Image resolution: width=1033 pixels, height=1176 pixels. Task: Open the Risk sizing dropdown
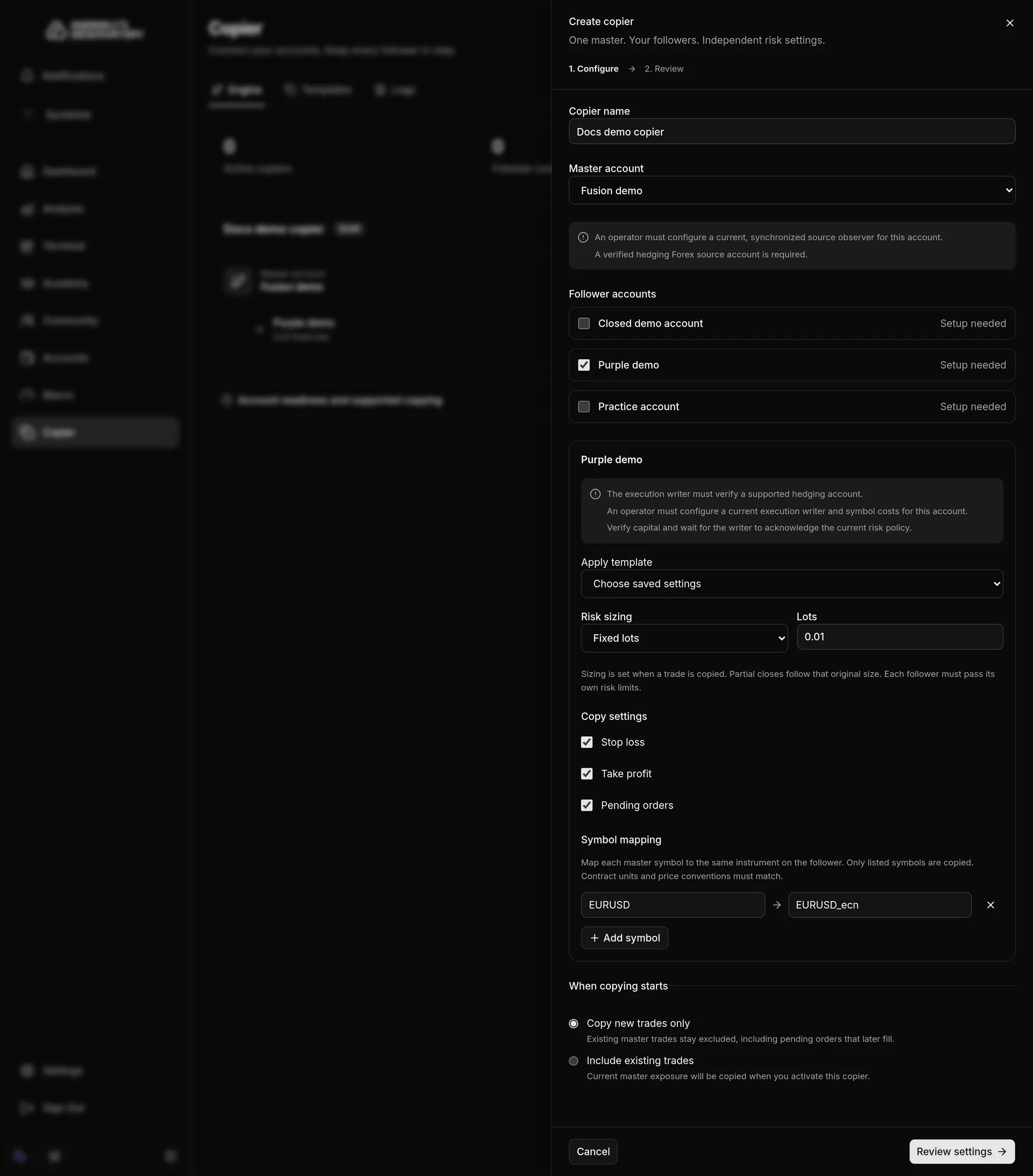click(684, 638)
